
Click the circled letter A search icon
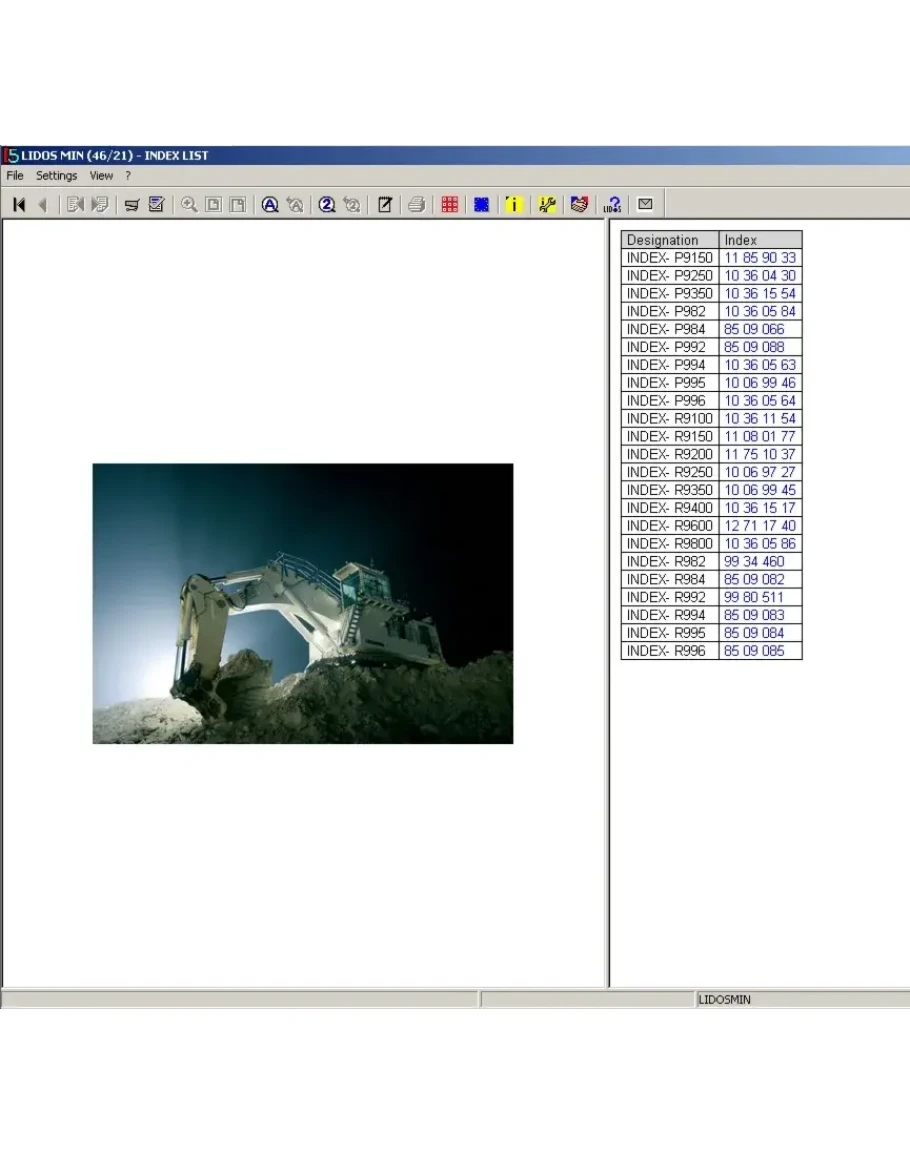[269, 205]
